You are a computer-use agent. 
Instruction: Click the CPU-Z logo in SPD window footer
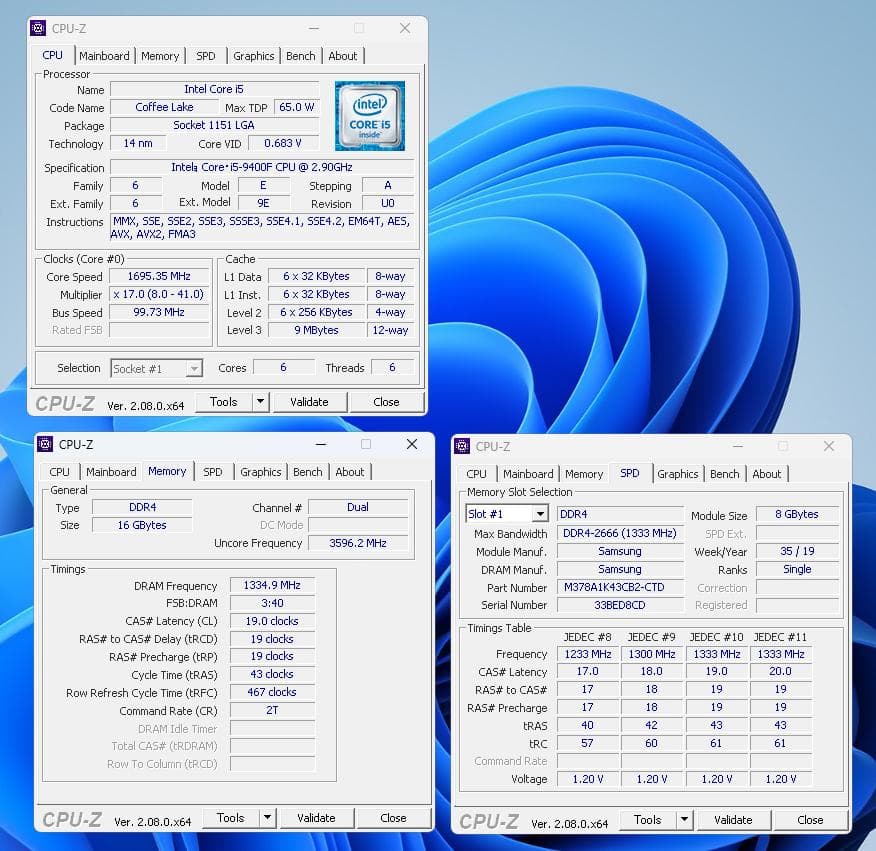487,820
